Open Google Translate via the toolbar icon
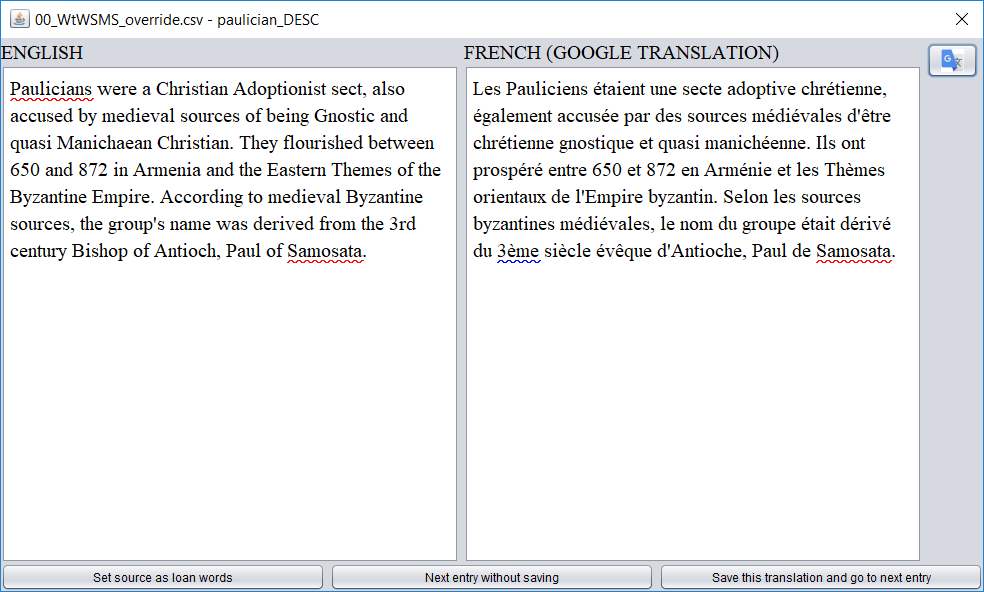This screenshot has width=984, height=592. (951, 60)
